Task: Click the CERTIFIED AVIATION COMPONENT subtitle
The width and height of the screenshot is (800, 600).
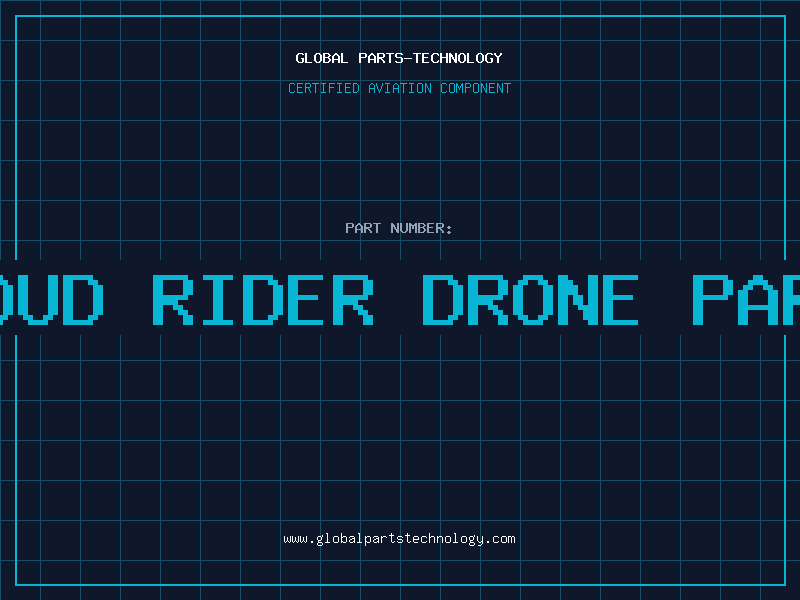Action: [x=399, y=88]
